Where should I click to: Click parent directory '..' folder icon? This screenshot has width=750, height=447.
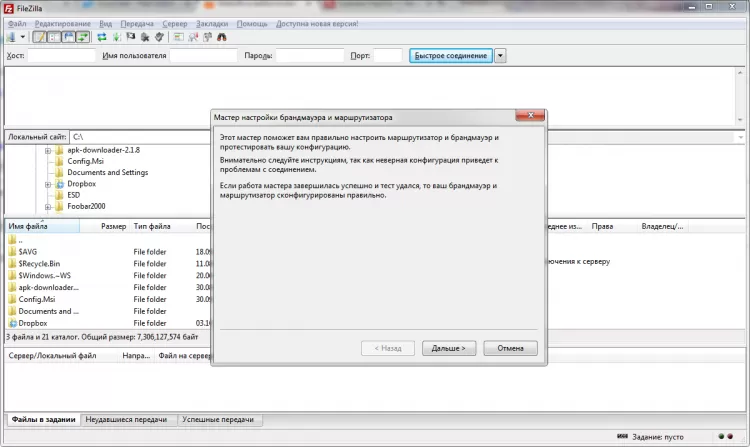(x=12, y=240)
